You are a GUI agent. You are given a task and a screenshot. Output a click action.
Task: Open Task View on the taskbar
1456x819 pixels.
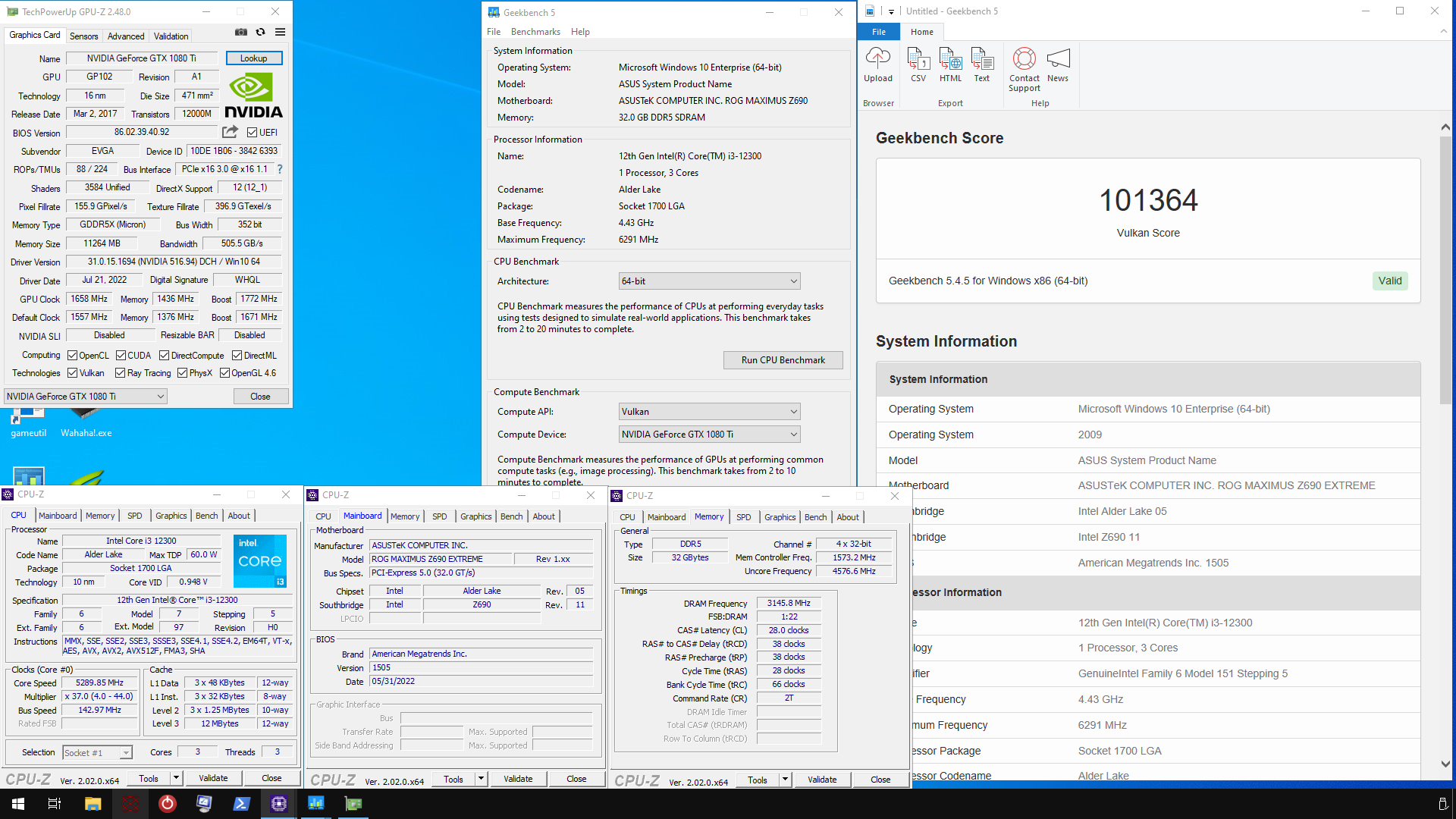[55, 803]
